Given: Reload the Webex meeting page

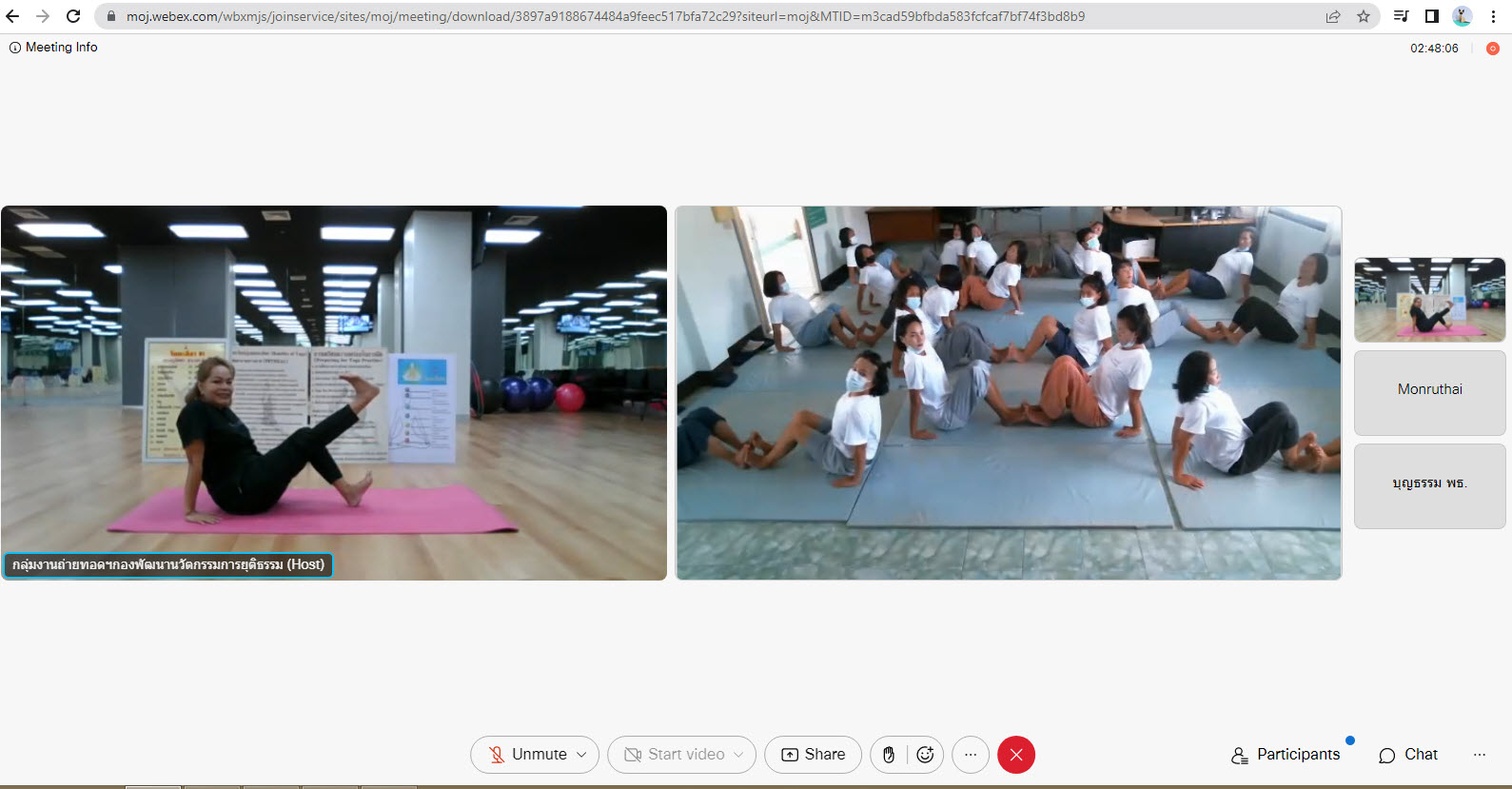Looking at the screenshot, I should 73,16.
